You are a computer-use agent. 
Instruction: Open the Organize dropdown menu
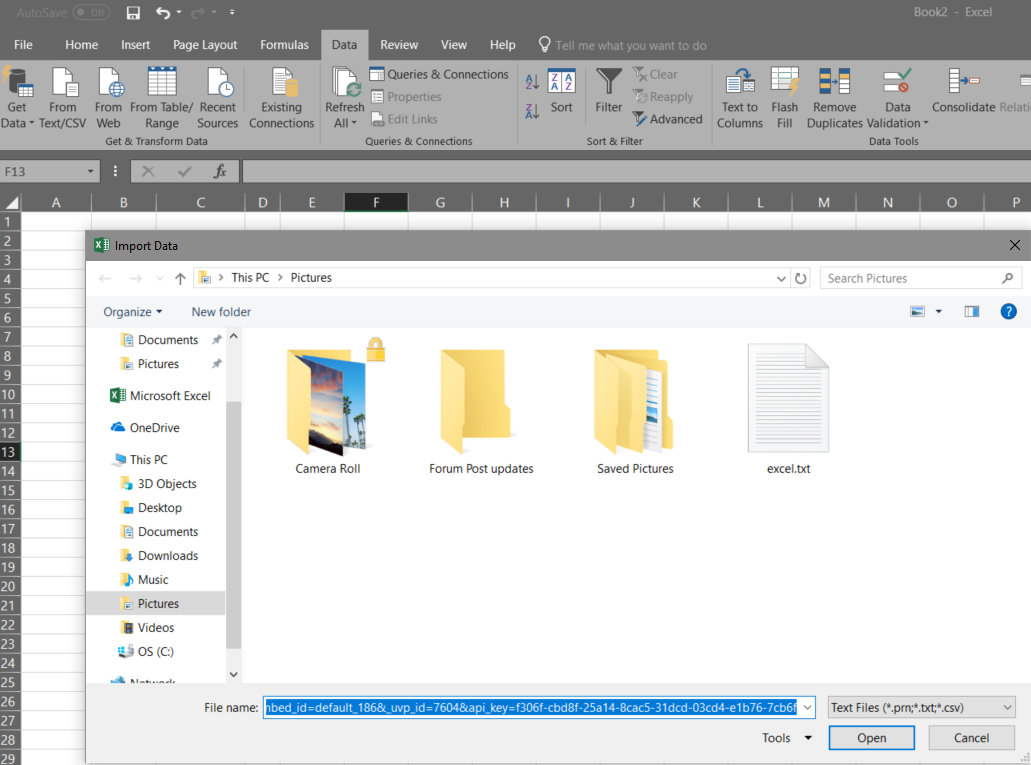click(133, 312)
